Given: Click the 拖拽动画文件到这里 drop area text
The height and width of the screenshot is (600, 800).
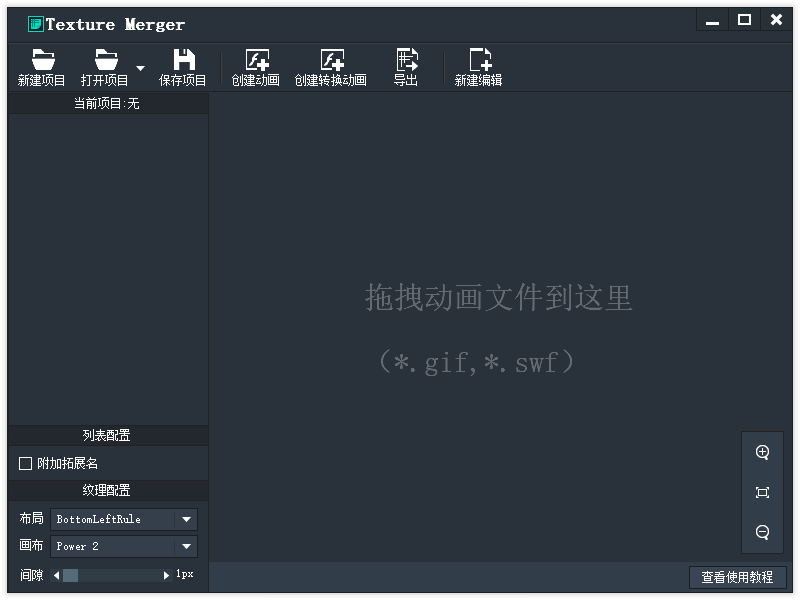Looking at the screenshot, I should point(498,297).
